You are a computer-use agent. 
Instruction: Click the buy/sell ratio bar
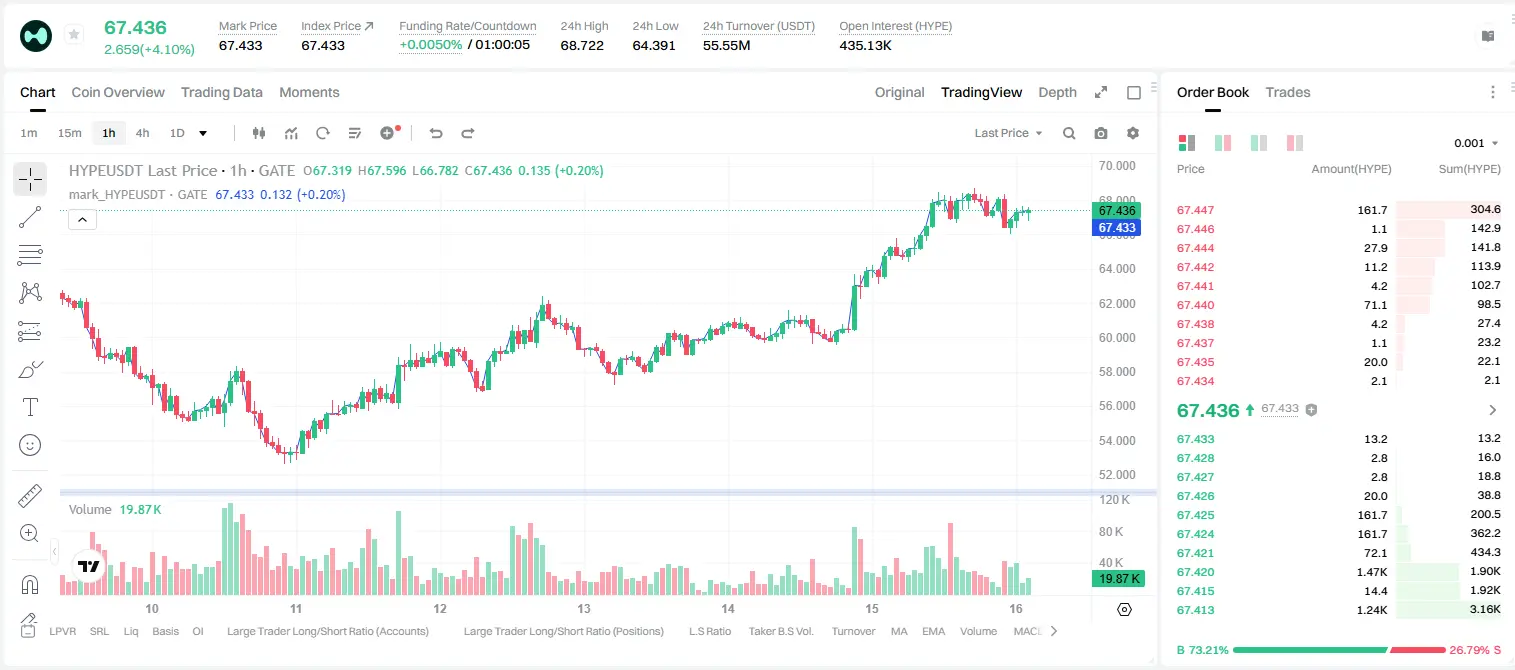[x=1339, y=649]
